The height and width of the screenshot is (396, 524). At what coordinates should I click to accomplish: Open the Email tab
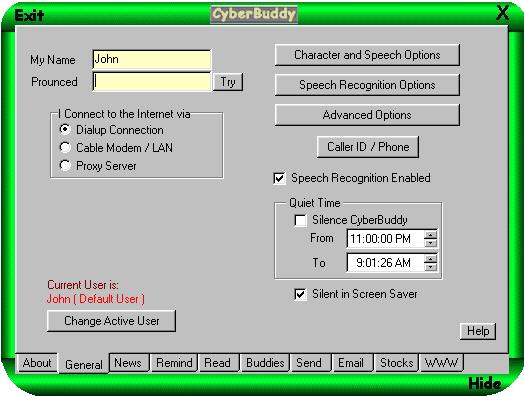351,363
